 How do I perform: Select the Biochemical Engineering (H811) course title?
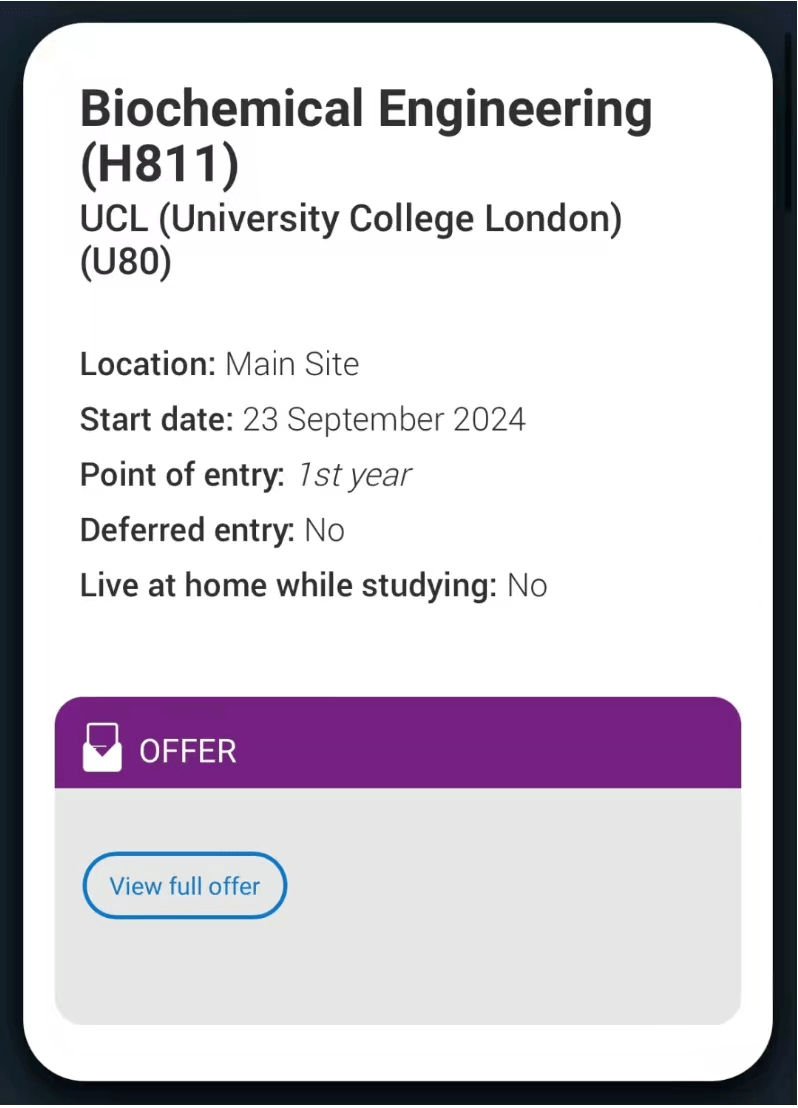click(365, 108)
